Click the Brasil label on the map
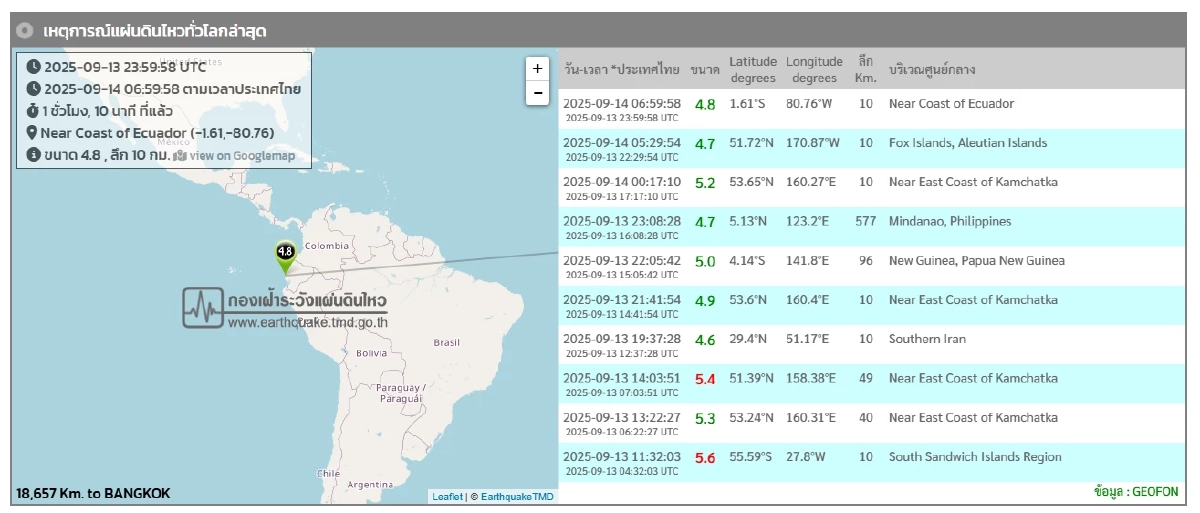Viewport: 1200px width, 513px height. click(447, 343)
